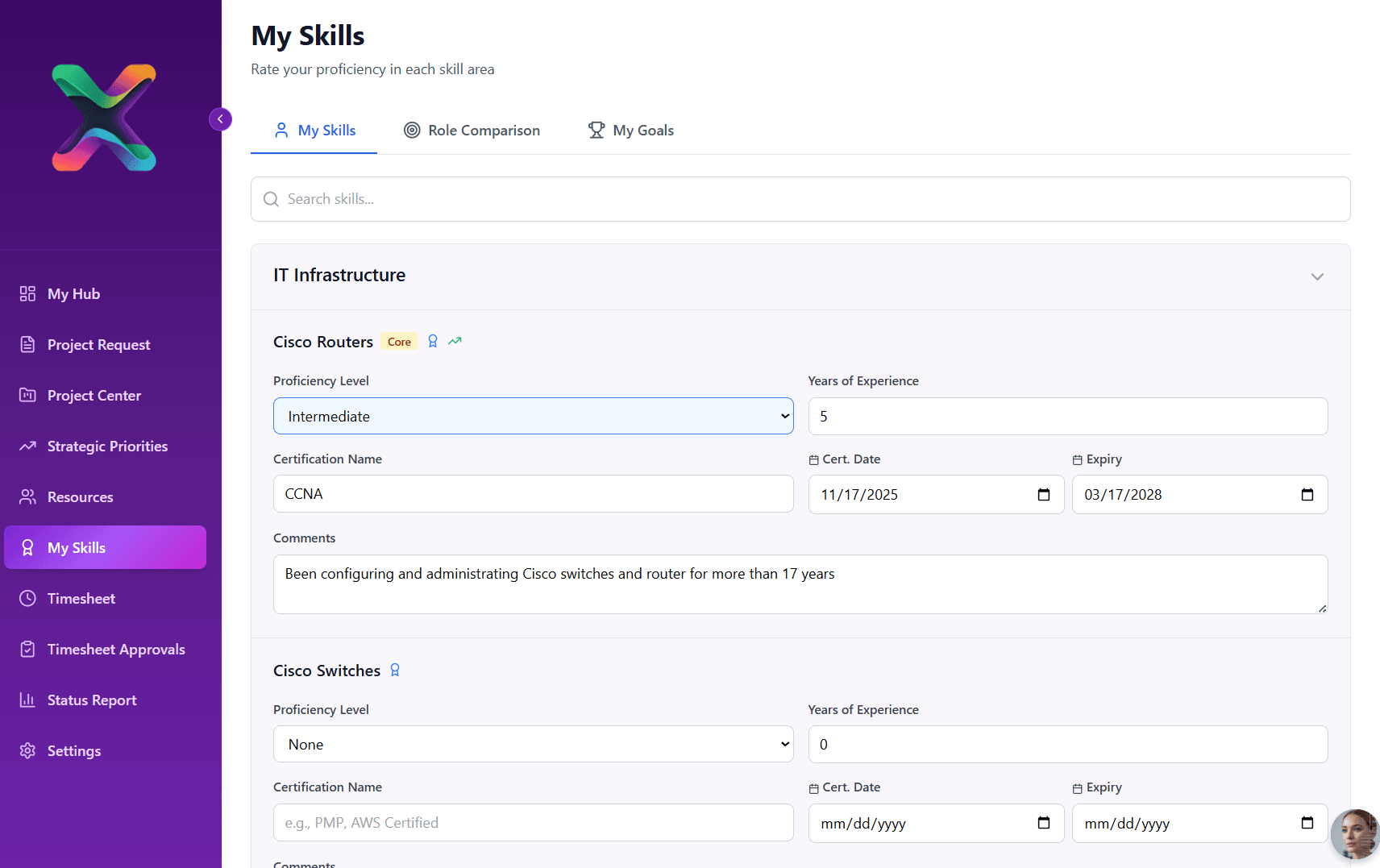Click the Strategic Priorities trend icon
The image size is (1380, 868).
tap(27, 446)
